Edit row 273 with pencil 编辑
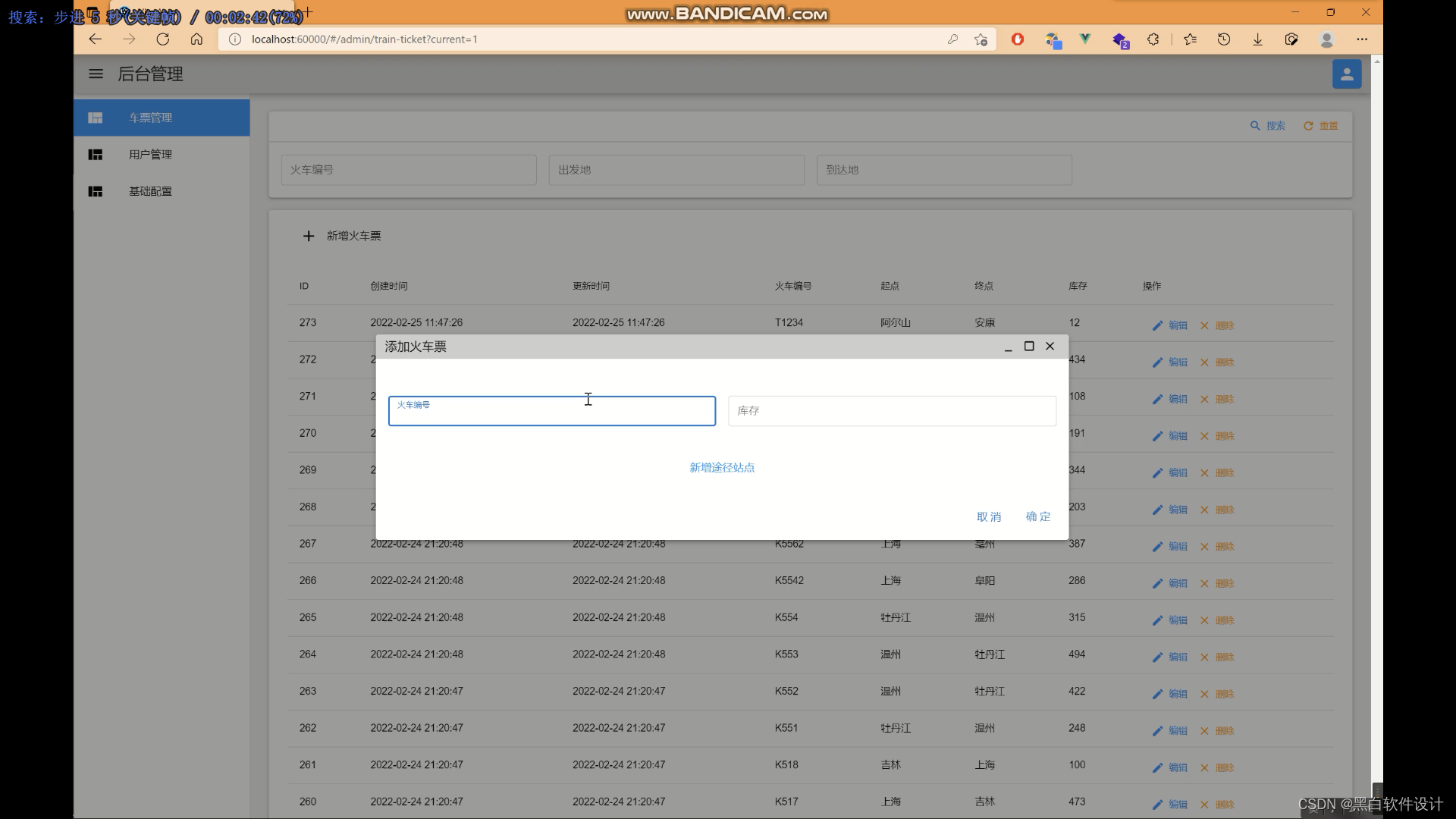The width and height of the screenshot is (1456, 819). tap(1169, 325)
